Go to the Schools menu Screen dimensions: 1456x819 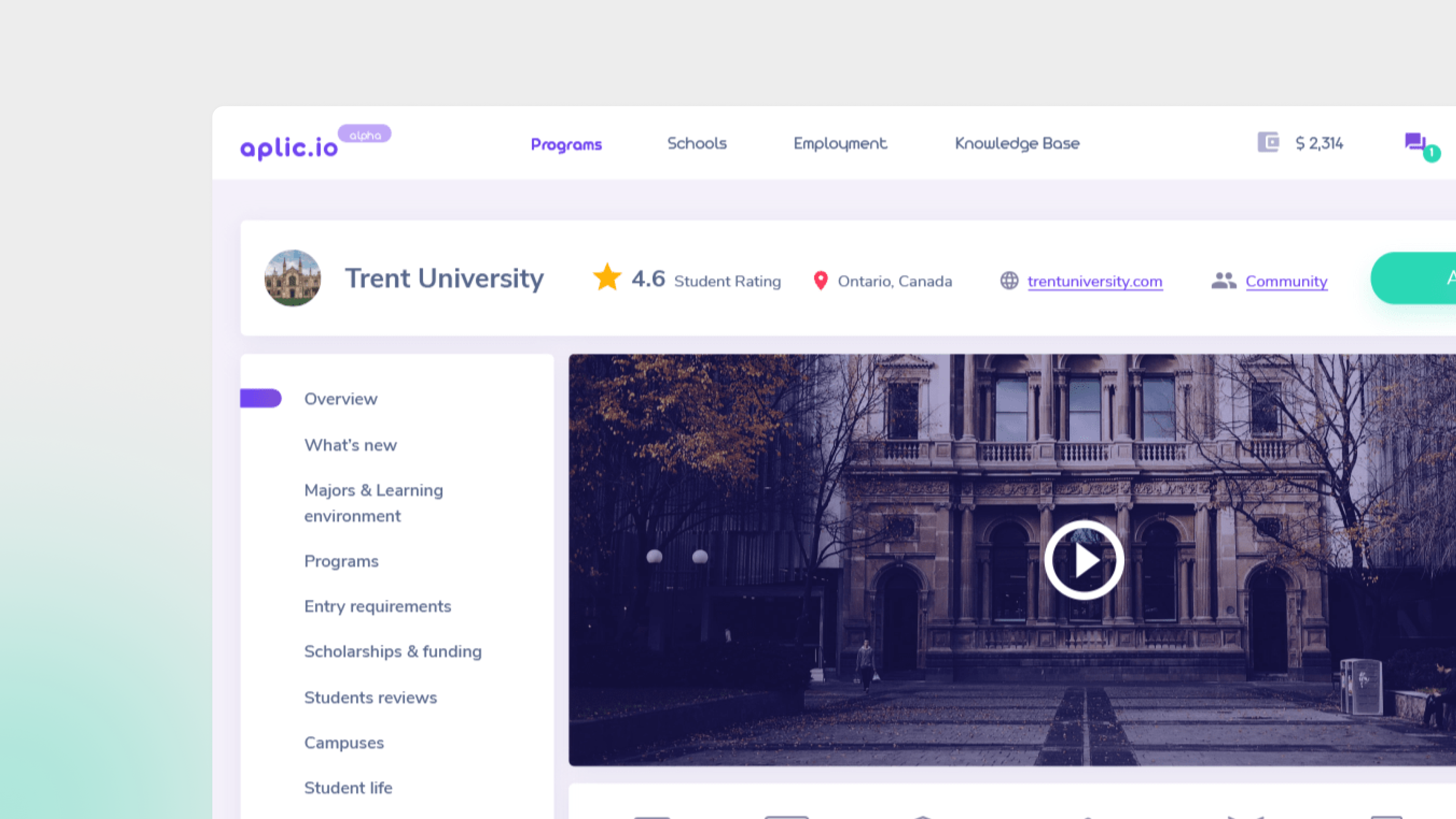pyautogui.click(x=697, y=144)
